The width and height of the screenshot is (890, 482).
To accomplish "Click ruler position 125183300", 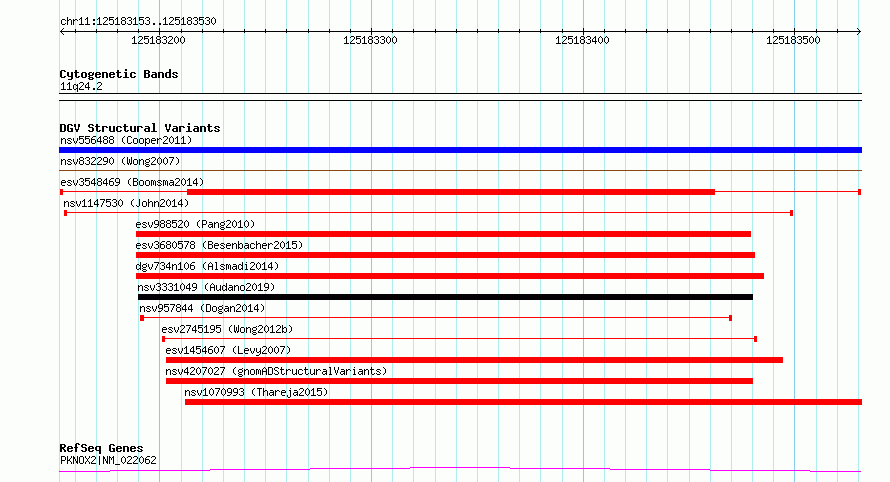I will [x=370, y=40].
